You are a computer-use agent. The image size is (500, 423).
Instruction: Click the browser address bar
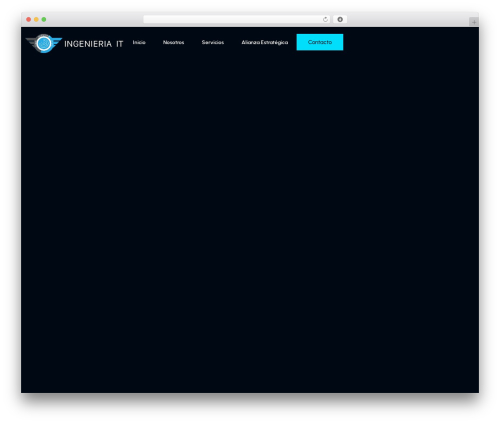point(237,19)
